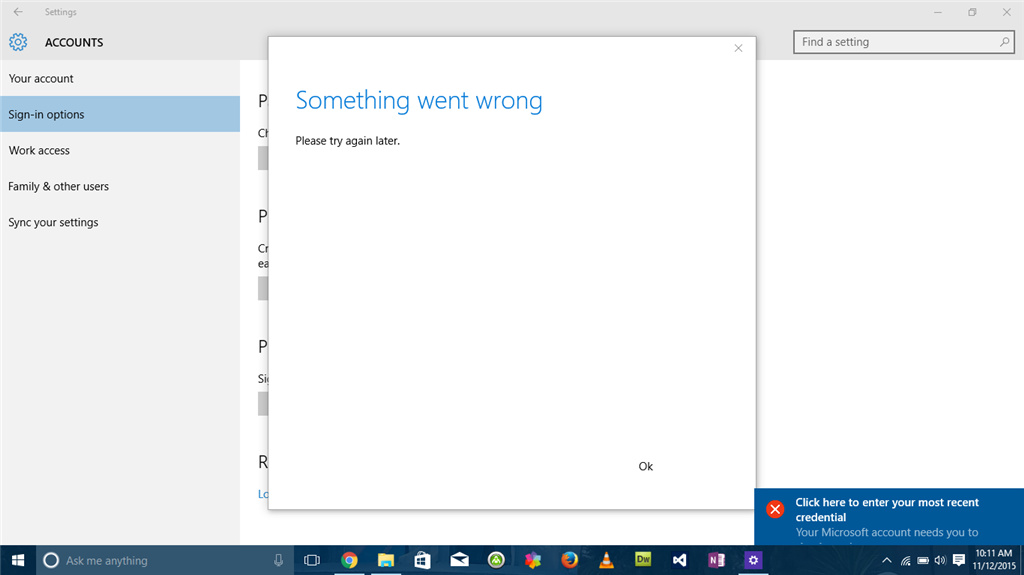Click the Cortana microphone icon

(x=278, y=561)
